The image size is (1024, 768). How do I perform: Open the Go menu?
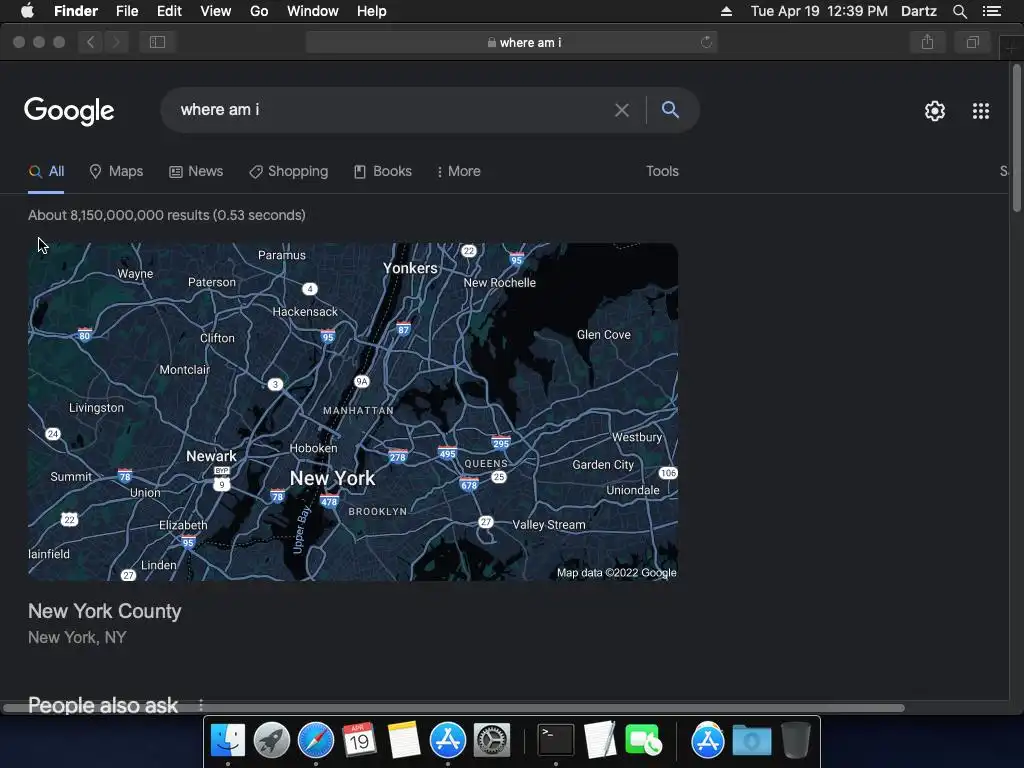[x=259, y=11]
